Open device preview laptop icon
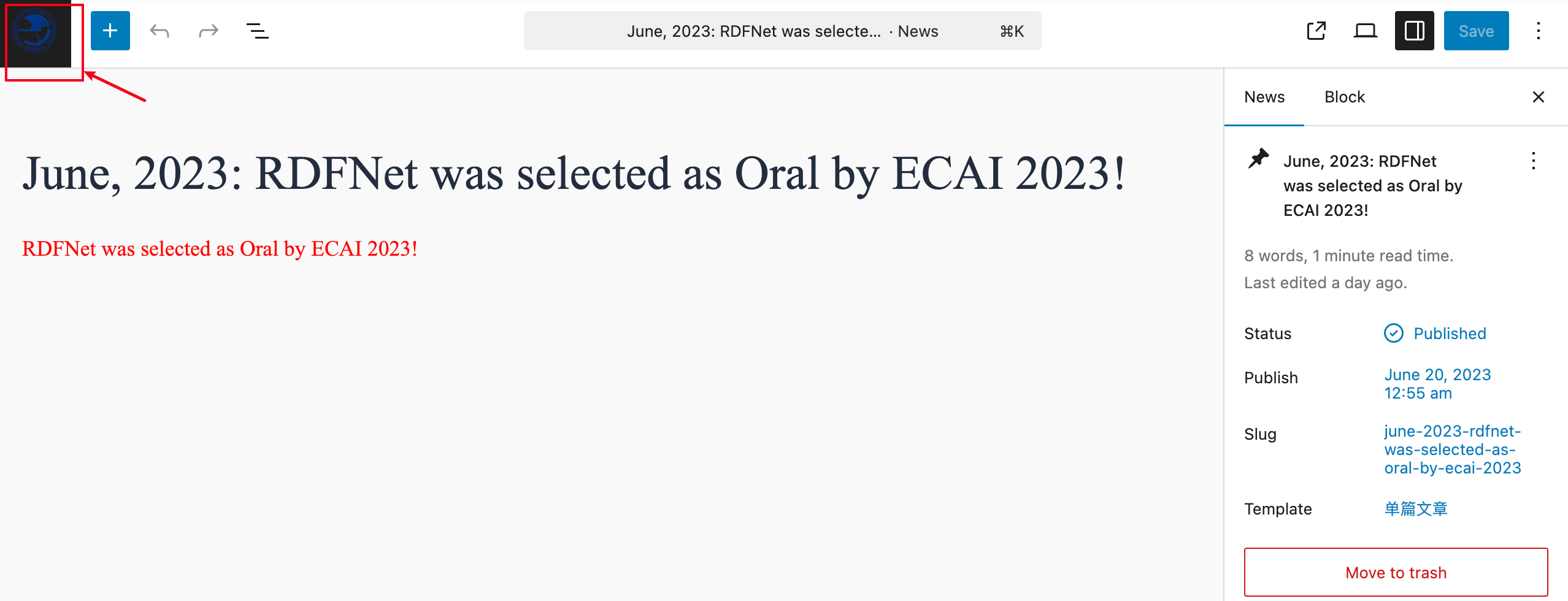This screenshot has width=1568, height=601. click(1366, 31)
